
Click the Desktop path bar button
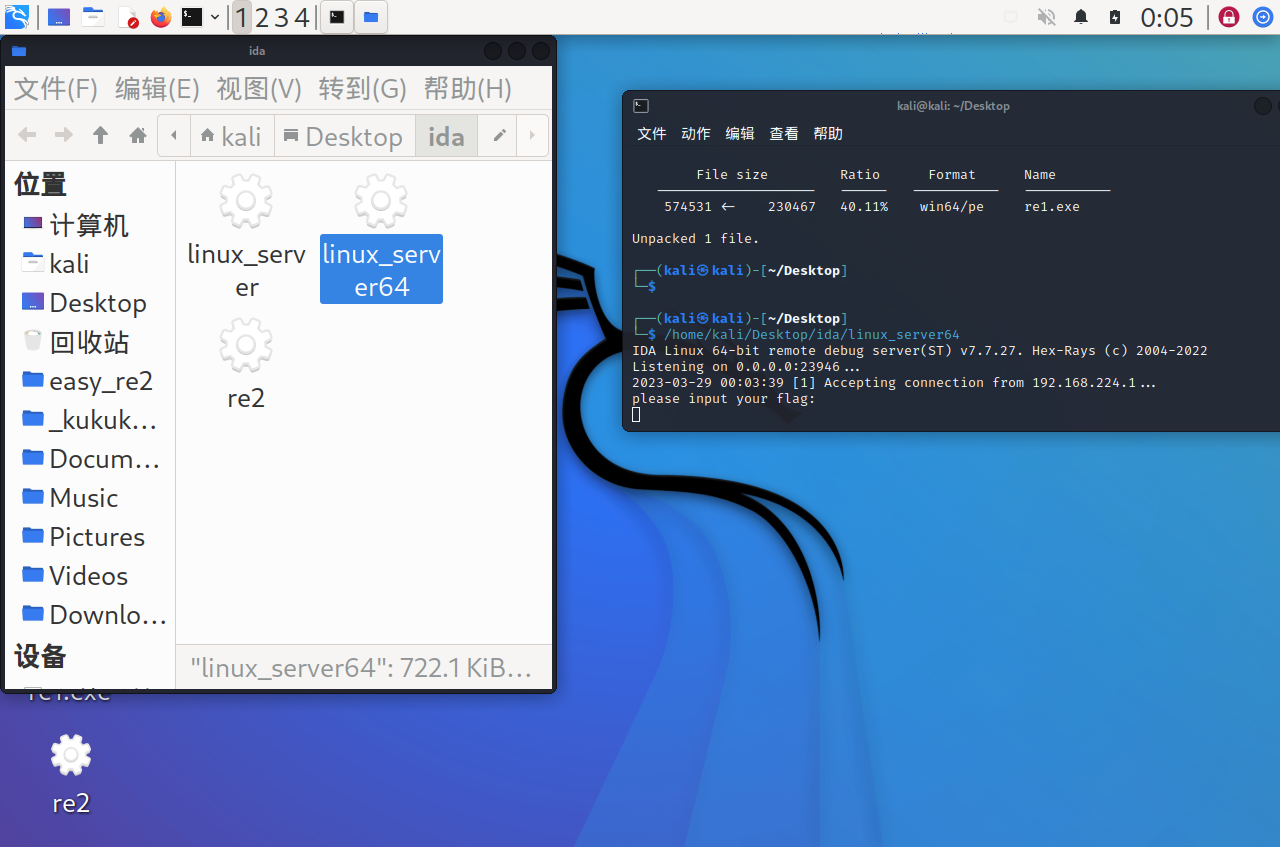click(x=343, y=135)
